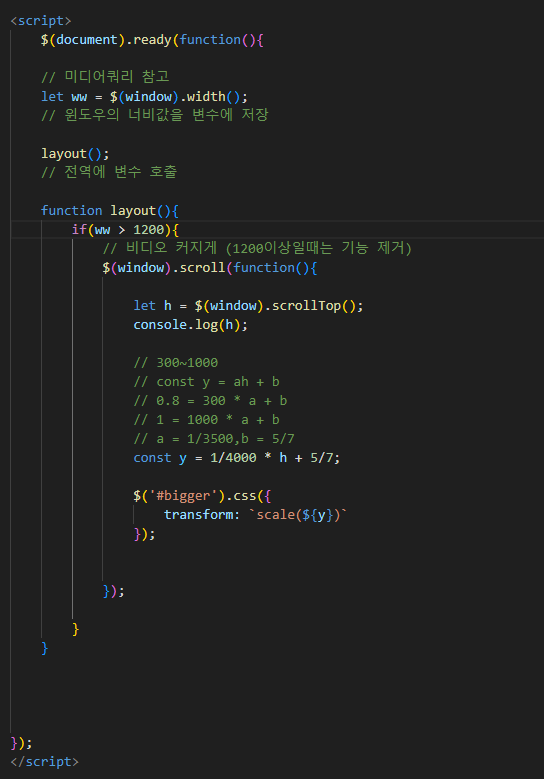Click the comment '// 0.8 = 300 * a + b'

point(210,401)
